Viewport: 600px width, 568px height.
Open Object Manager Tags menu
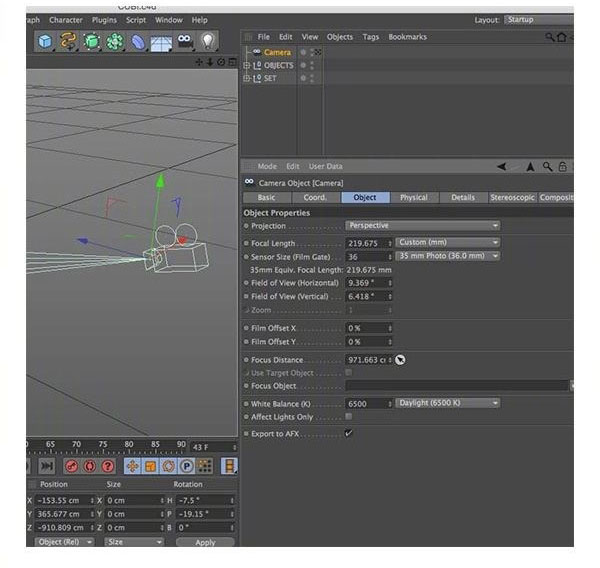pyautogui.click(x=370, y=37)
